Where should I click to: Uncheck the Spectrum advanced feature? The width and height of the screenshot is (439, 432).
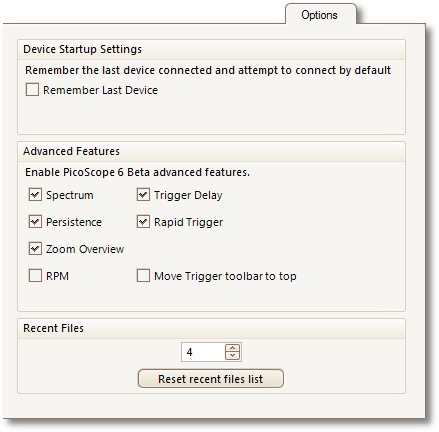tap(35, 195)
